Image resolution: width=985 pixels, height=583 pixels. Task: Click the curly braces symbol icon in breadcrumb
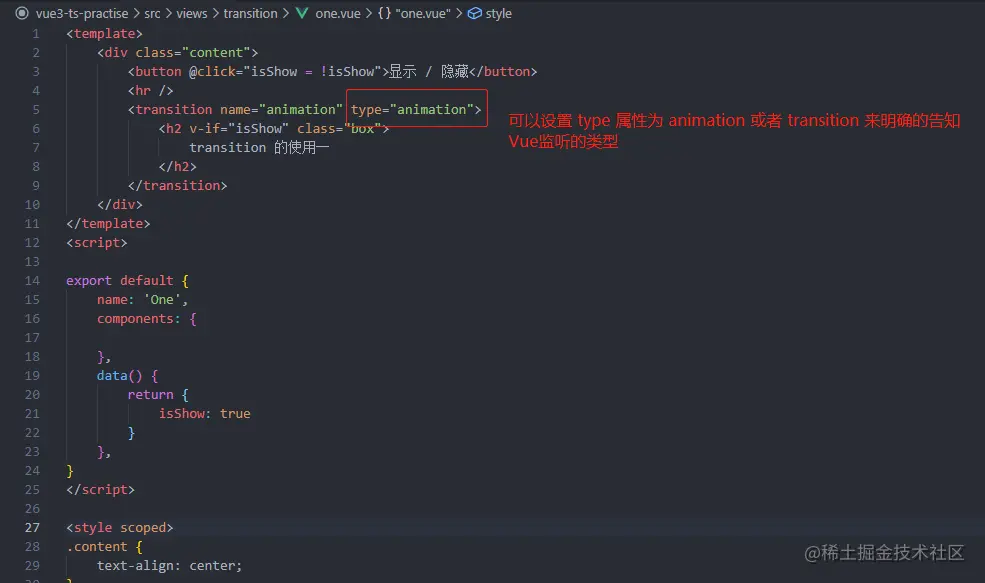point(384,13)
